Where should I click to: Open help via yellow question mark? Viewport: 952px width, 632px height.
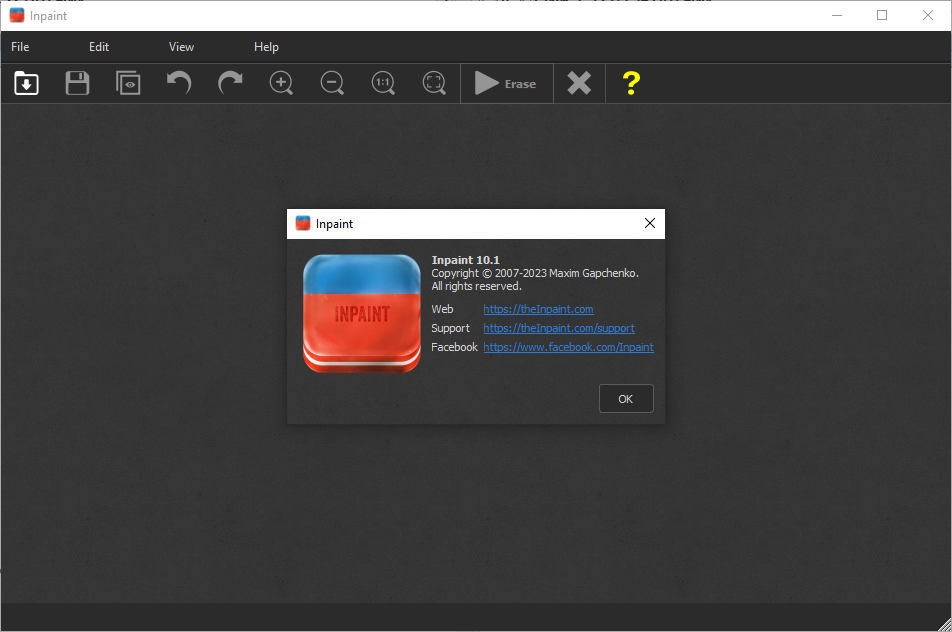pos(631,83)
